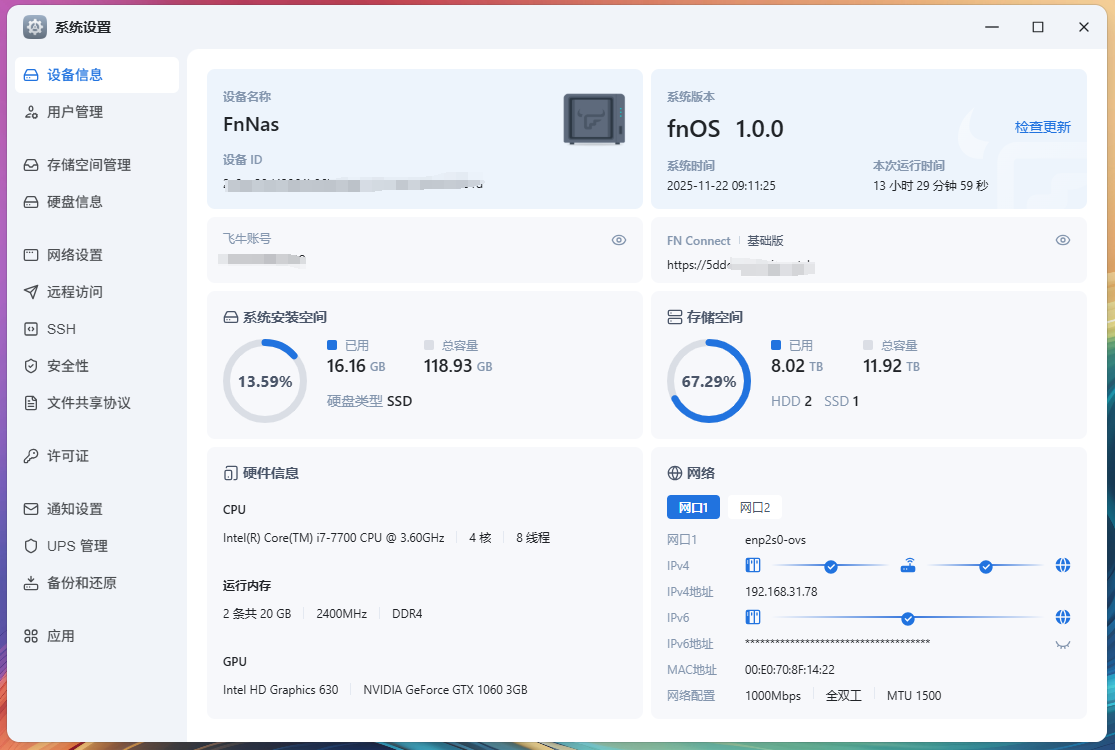This screenshot has width=1115, height=750.
Task: Click the router icon in the IPv4 row
Action: (908, 566)
